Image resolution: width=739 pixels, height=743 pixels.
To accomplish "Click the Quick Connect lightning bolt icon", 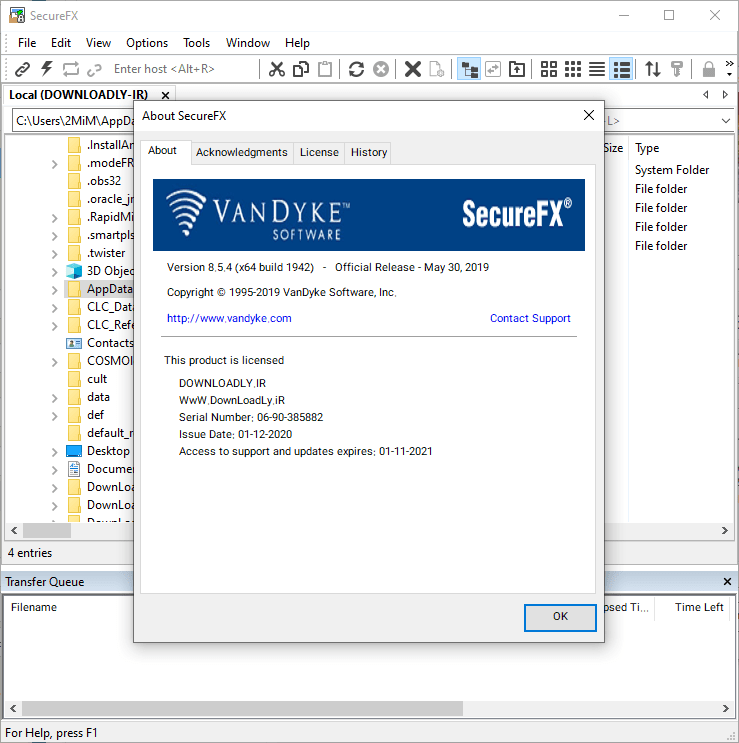I will tap(46, 69).
